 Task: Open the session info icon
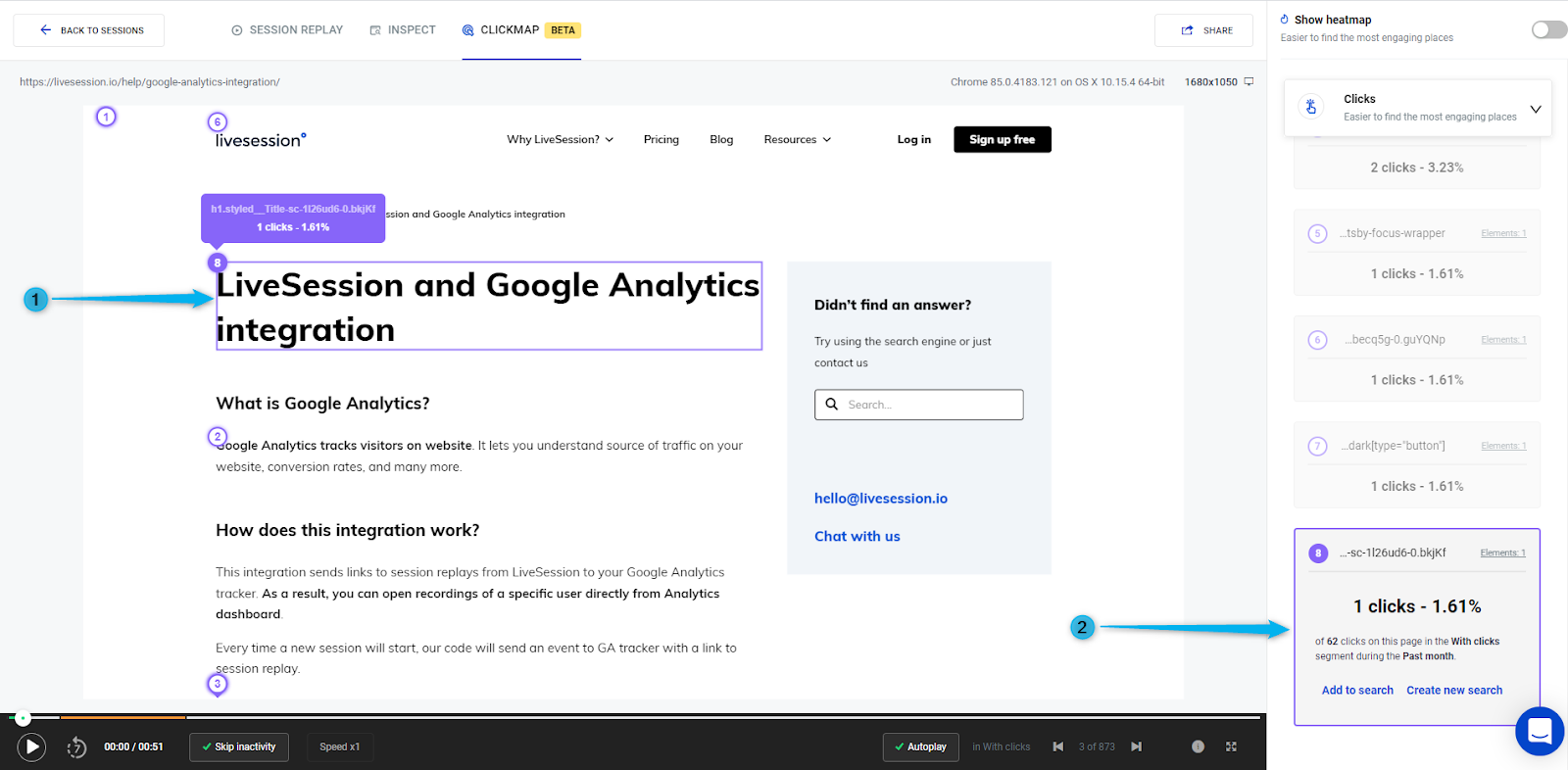1198,746
